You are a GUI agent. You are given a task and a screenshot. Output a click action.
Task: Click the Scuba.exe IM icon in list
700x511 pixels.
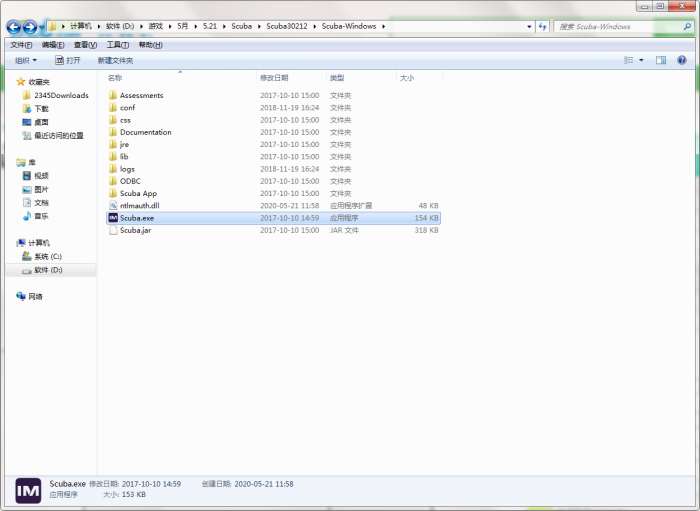(x=113, y=218)
